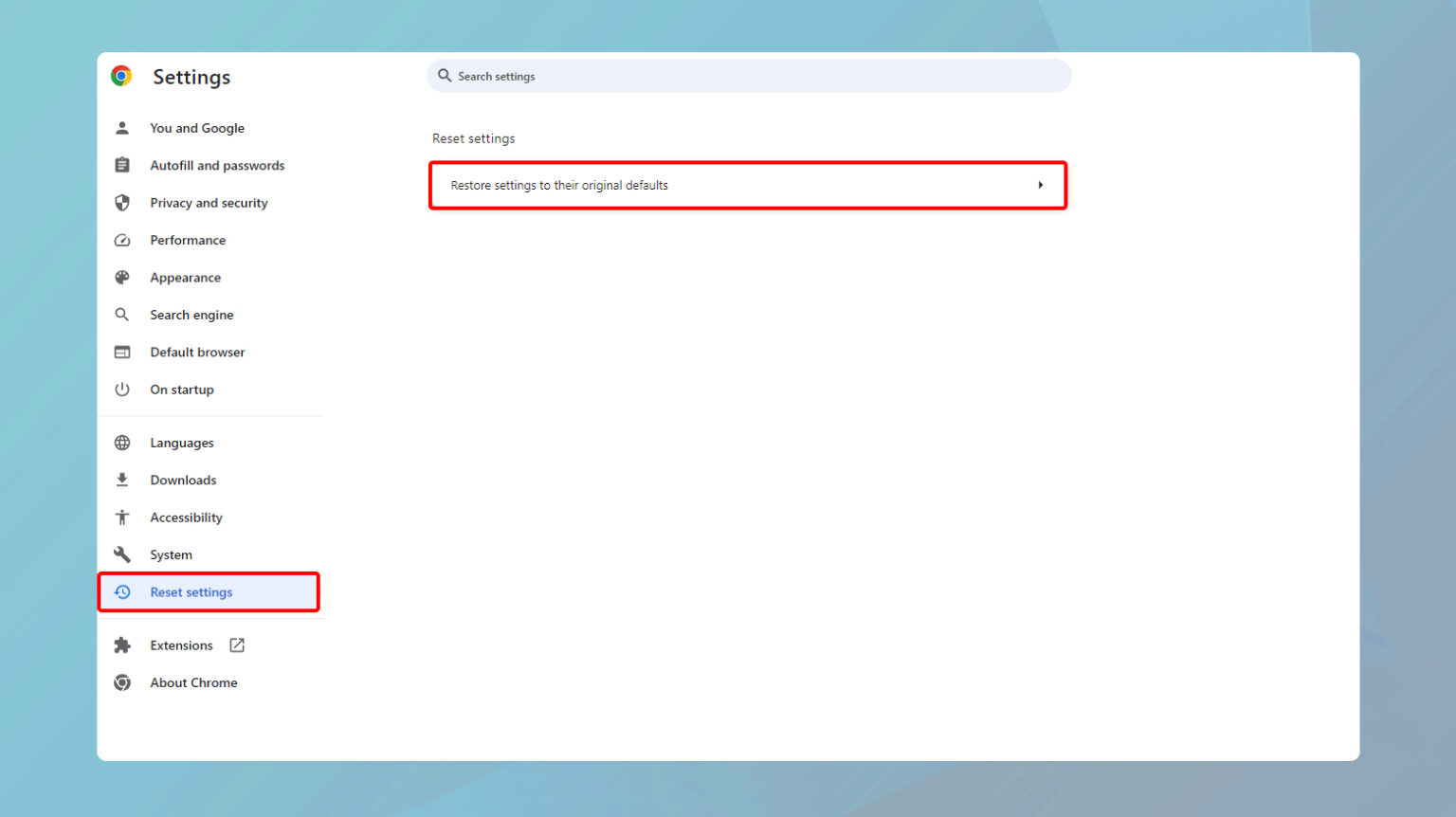
Task: Select the Appearance palette icon
Action: coord(122,277)
